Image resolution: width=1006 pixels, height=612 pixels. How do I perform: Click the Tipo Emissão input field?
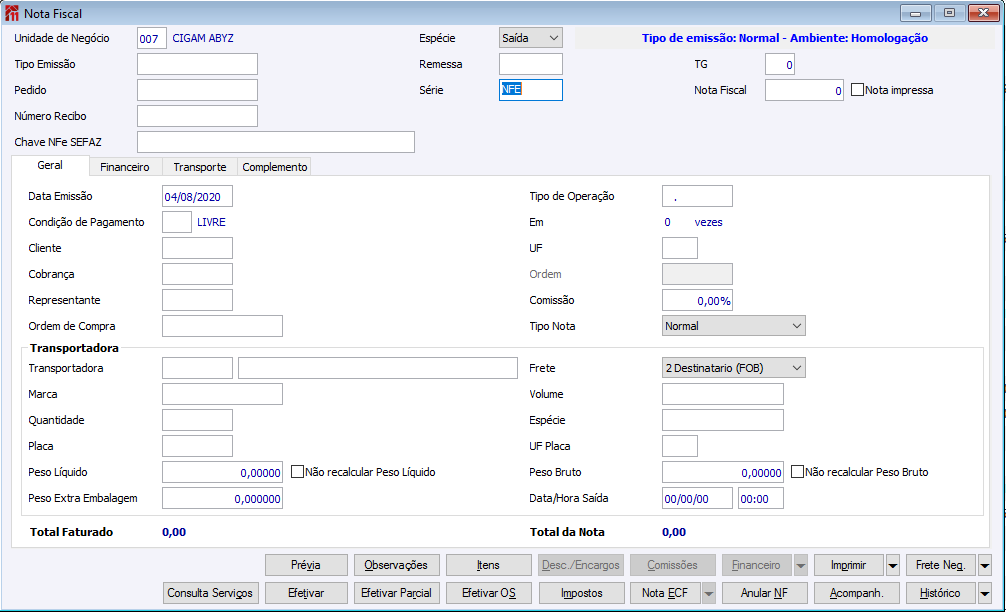197,64
